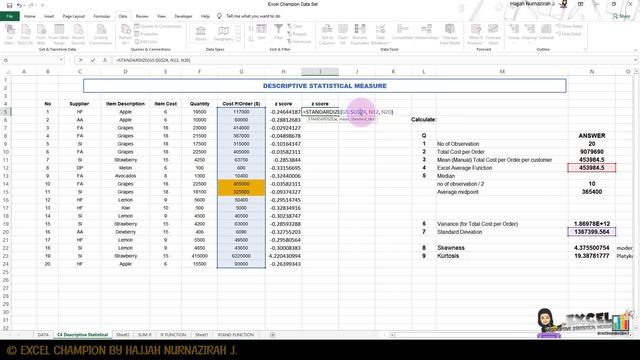Click Forecast Sheet icon
The height and width of the screenshot is (360, 640).
[x=493, y=34]
